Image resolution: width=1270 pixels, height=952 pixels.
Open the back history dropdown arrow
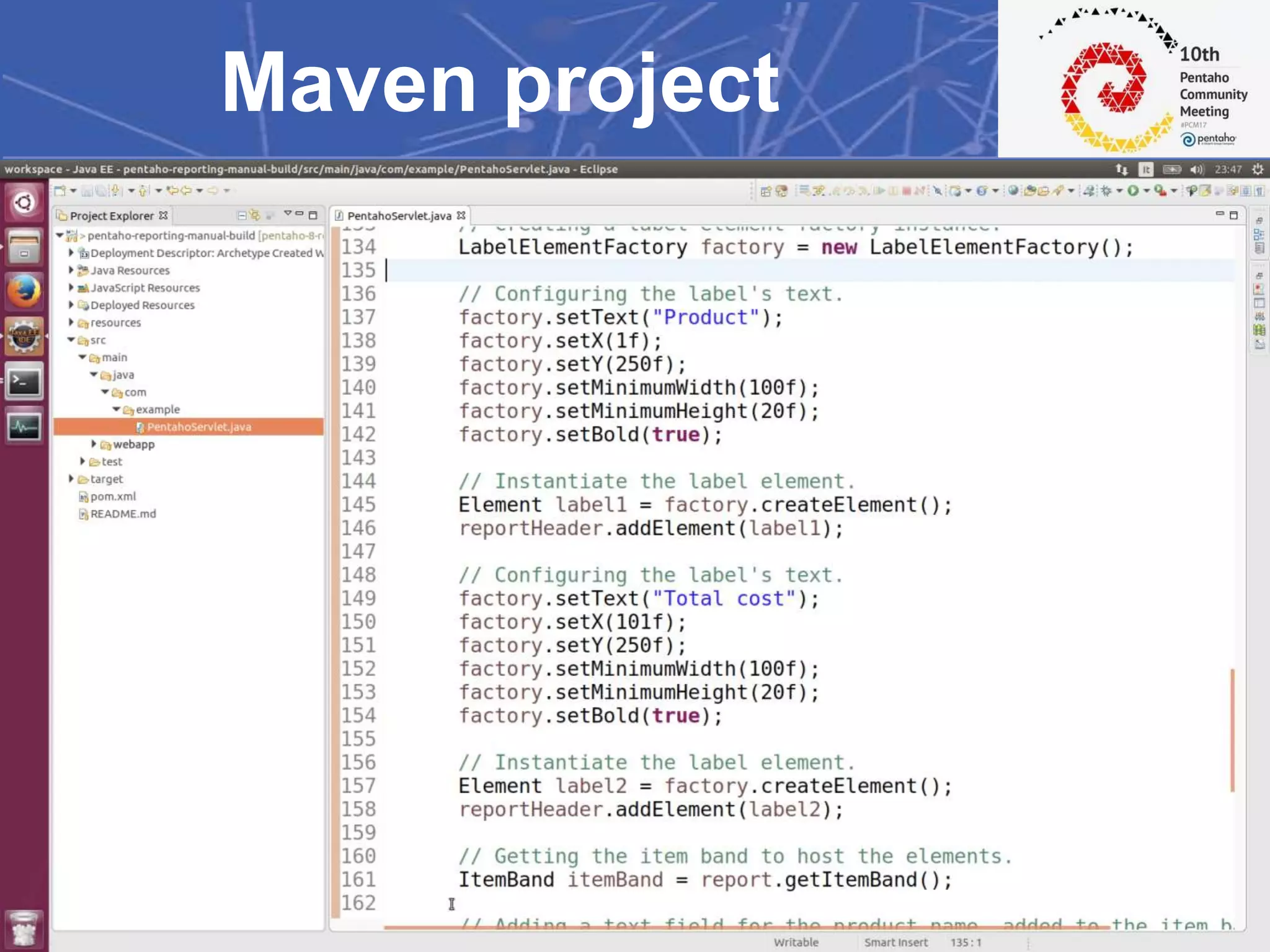click(x=199, y=190)
